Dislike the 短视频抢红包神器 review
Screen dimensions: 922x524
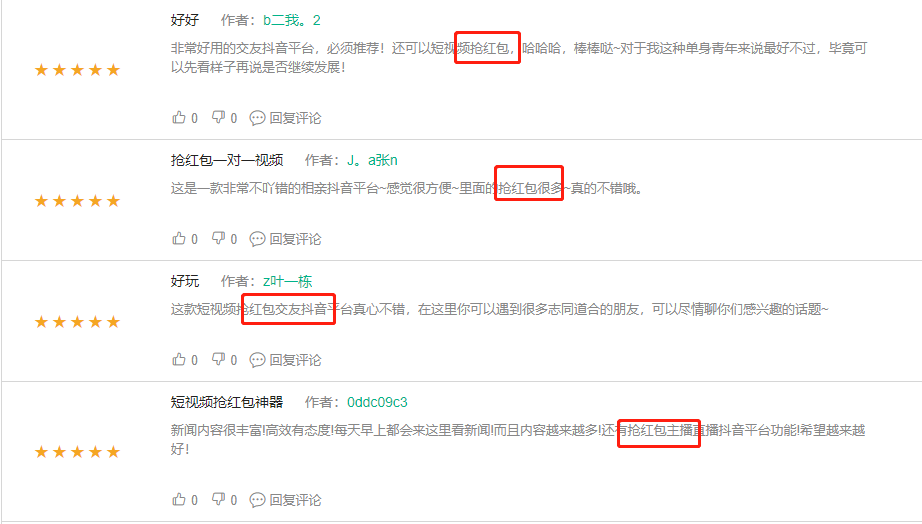(x=218, y=499)
